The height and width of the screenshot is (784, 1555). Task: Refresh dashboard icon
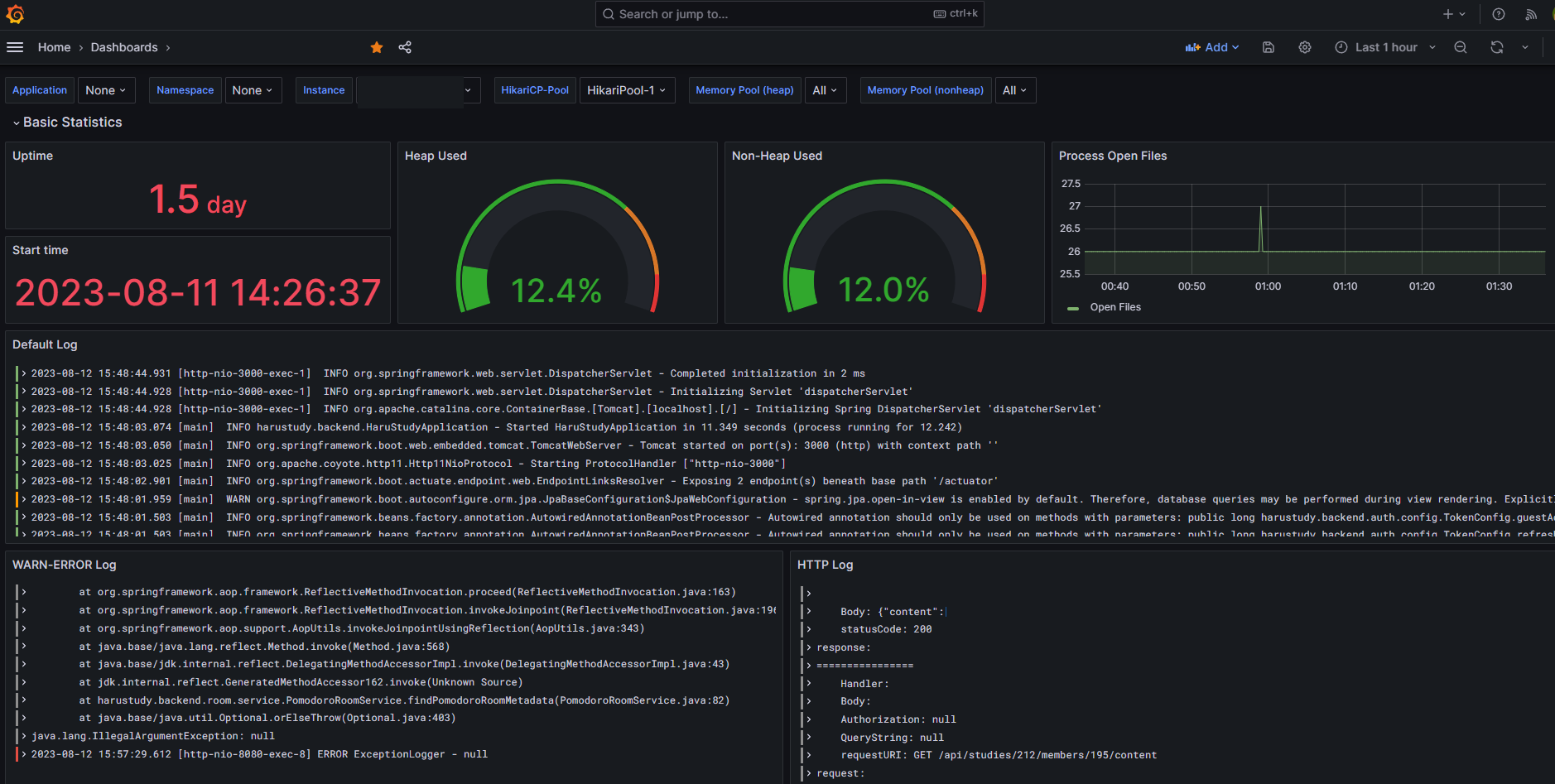(x=1497, y=47)
